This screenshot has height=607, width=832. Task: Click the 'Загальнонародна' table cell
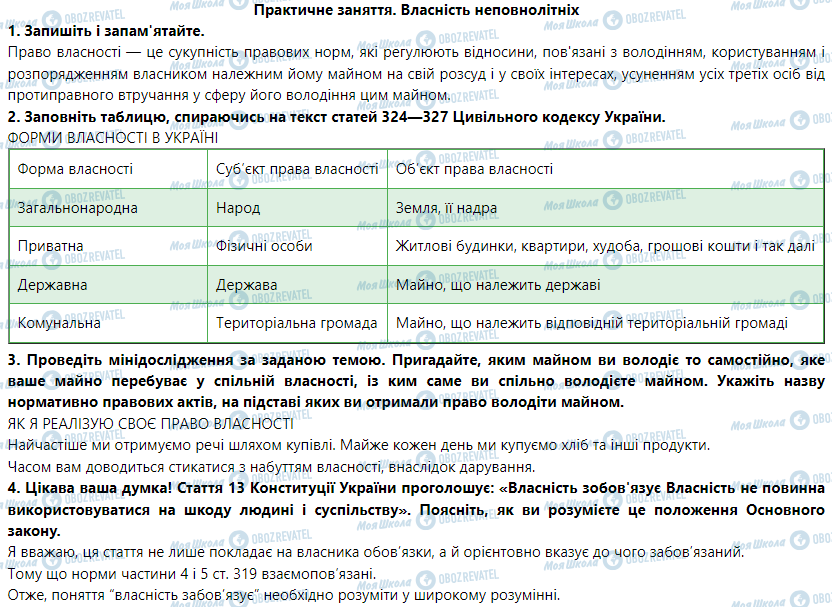[77, 208]
